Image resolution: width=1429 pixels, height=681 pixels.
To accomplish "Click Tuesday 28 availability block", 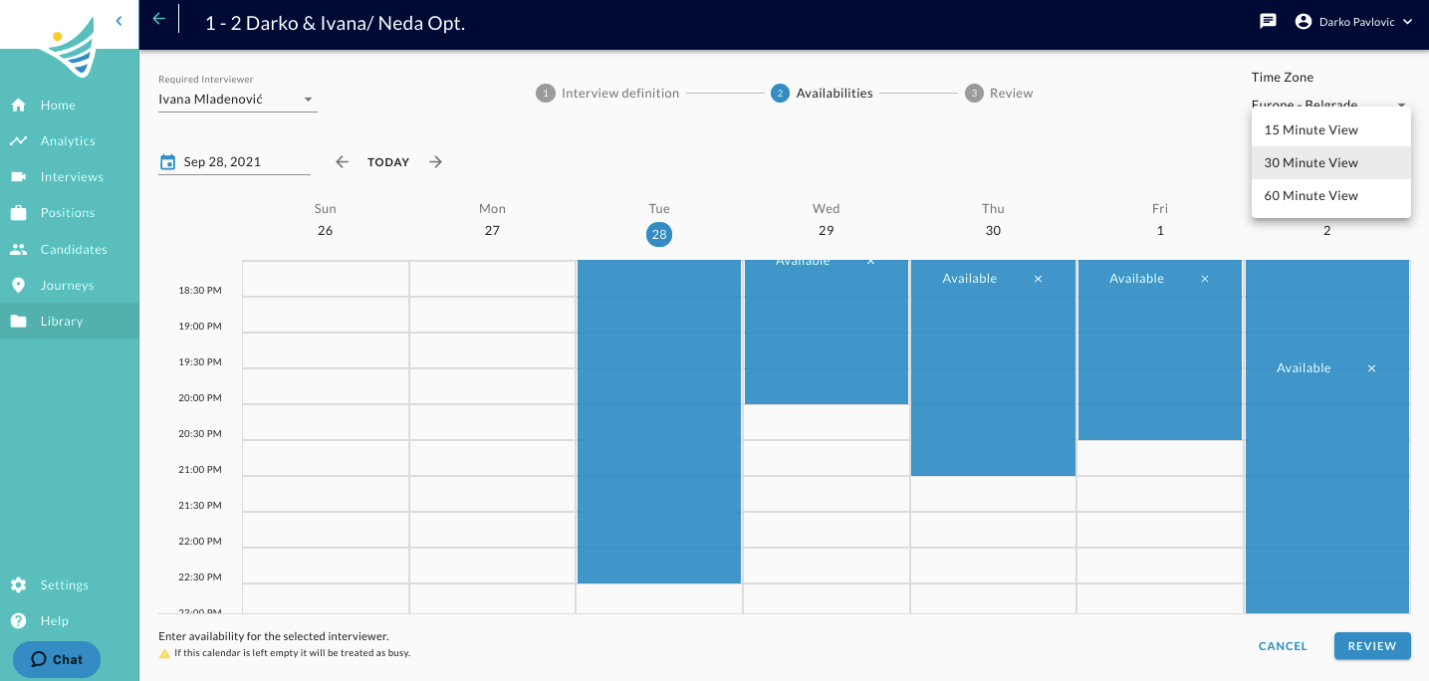I will pos(659,421).
